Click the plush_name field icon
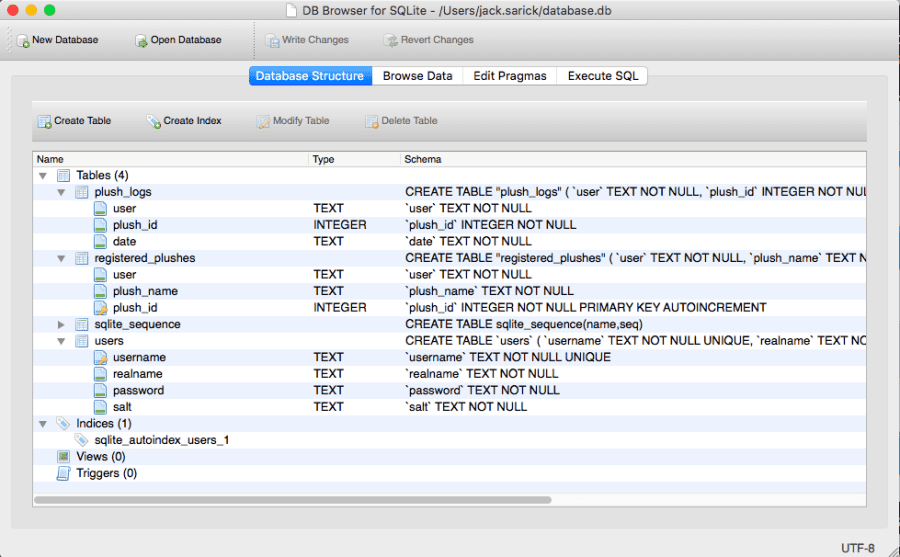 [100, 291]
